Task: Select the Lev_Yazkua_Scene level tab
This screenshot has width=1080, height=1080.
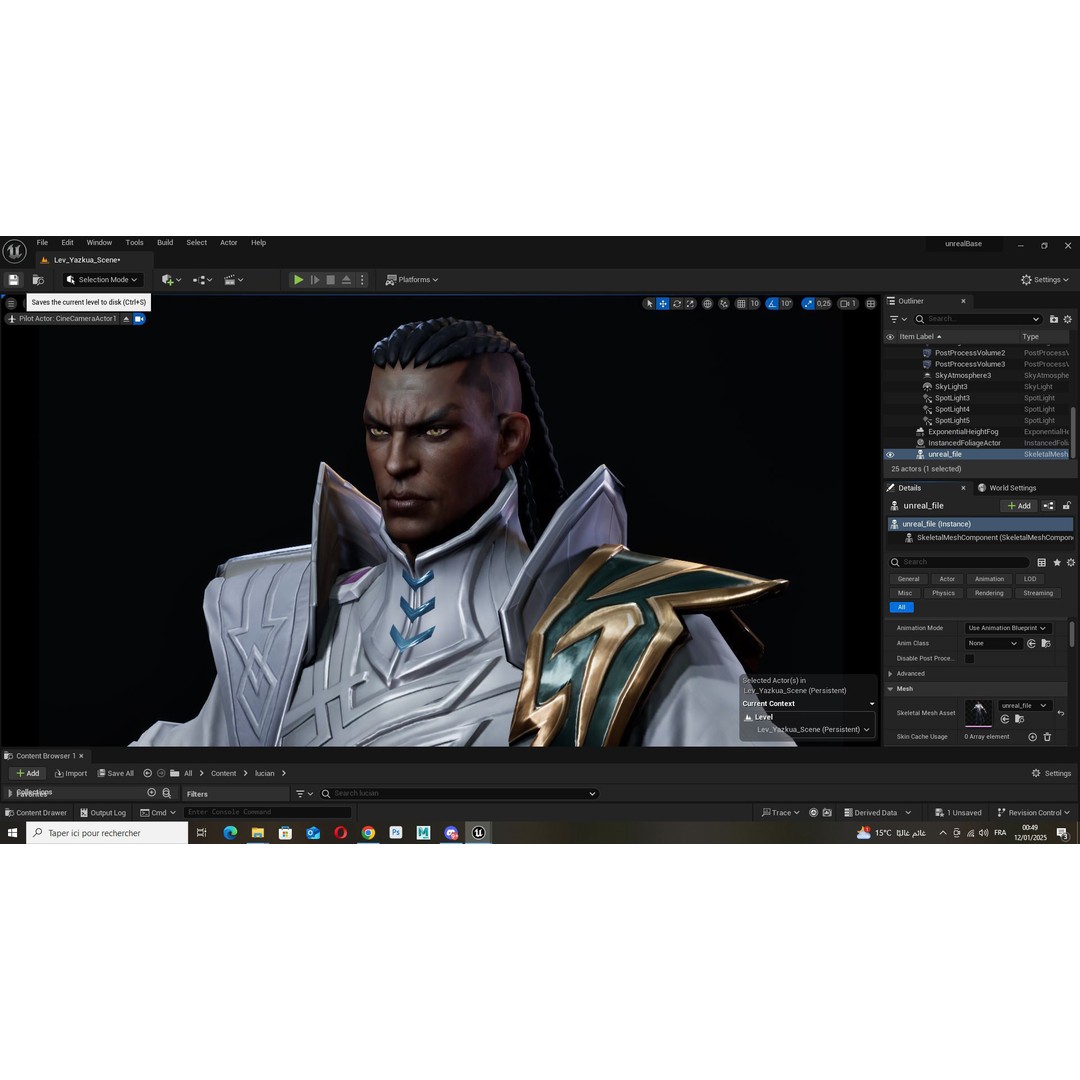Action: 87,260
